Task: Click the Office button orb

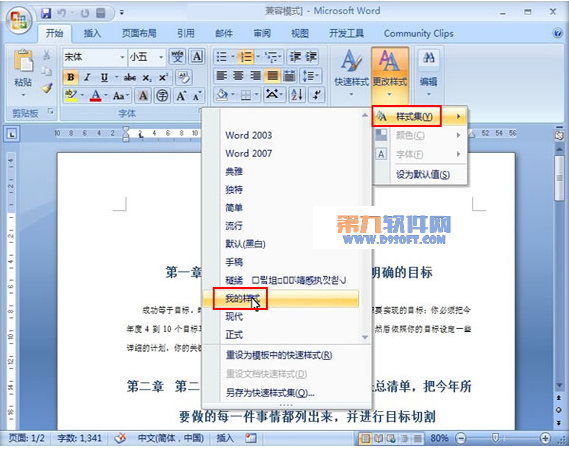Action: coord(19,20)
